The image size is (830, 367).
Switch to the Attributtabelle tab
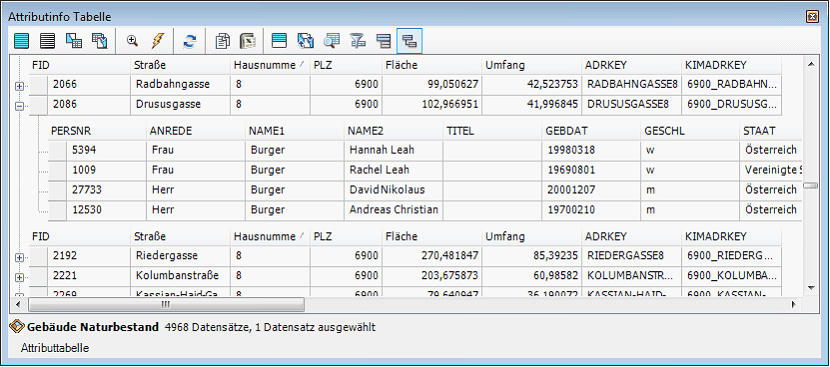point(55,348)
